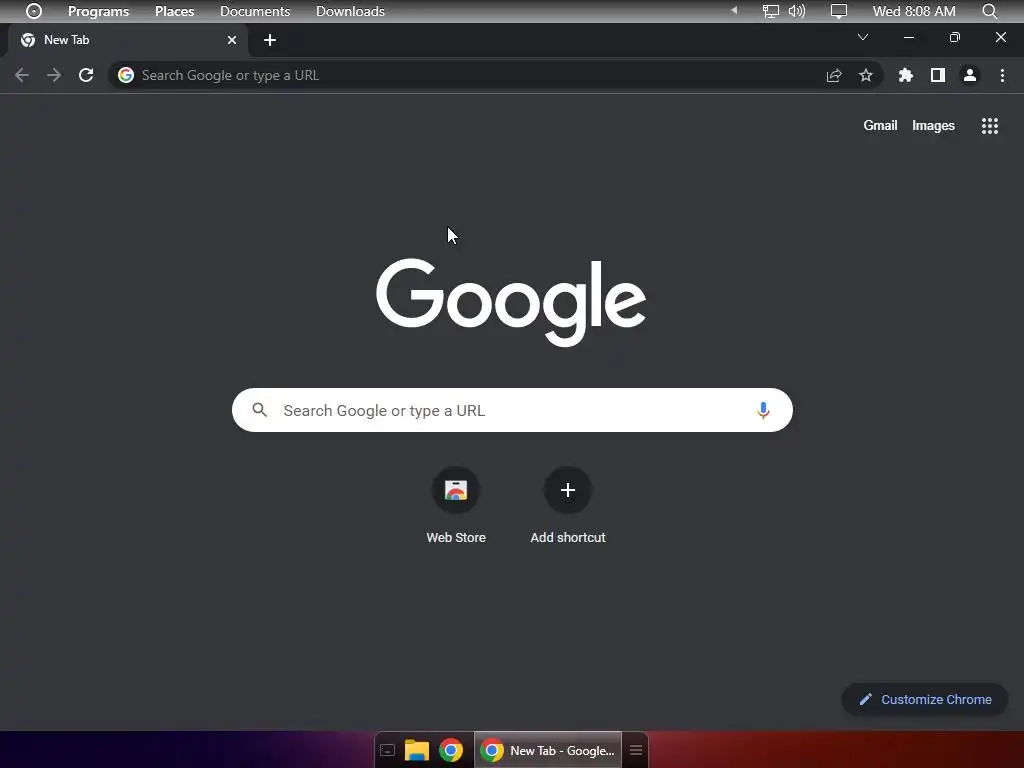The height and width of the screenshot is (768, 1024).
Task: Reload the current page
Action: pyautogui.click(x=86, y=75)
